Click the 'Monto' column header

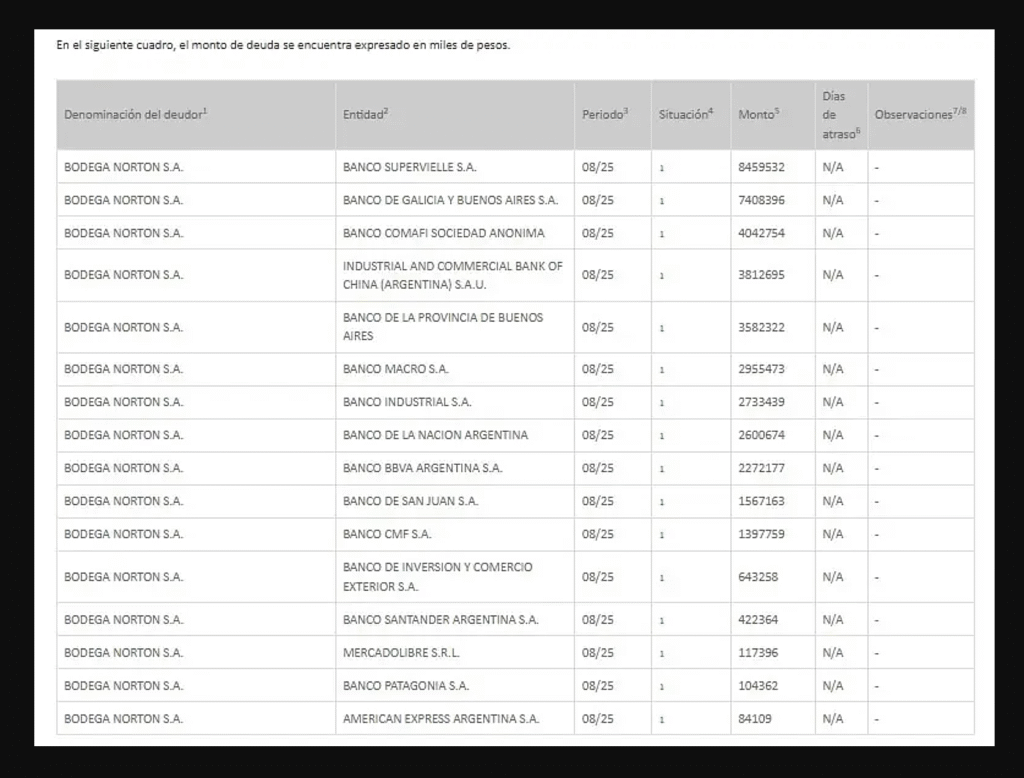759,115
